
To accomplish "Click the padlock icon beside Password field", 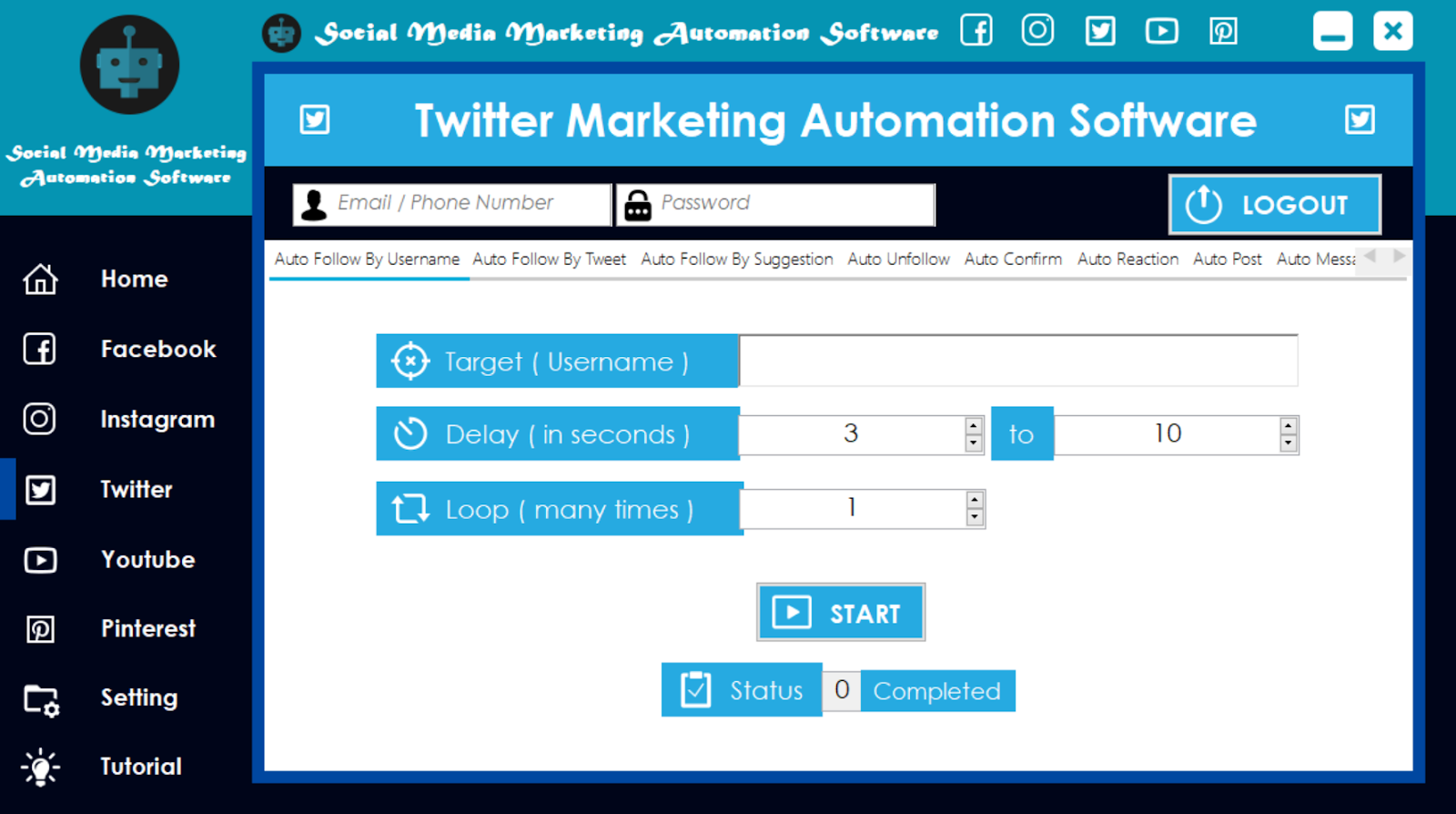I will coord(638,205).
